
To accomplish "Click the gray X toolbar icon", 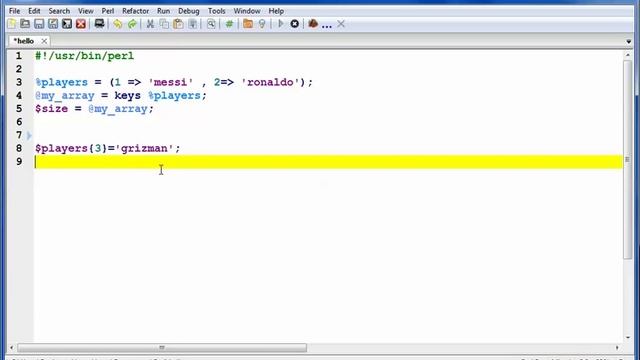I will pos(341,24).
